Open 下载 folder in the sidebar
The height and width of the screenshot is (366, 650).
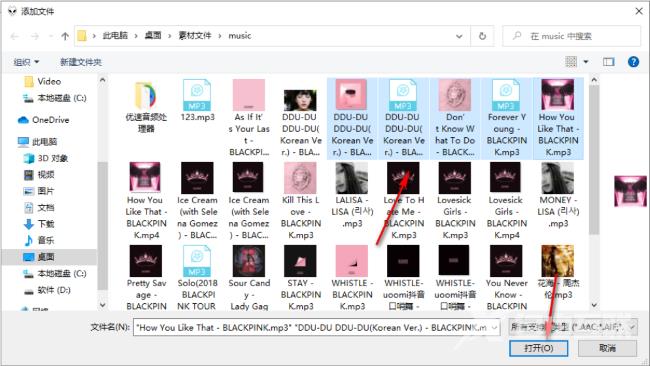[x=39, y=224]
